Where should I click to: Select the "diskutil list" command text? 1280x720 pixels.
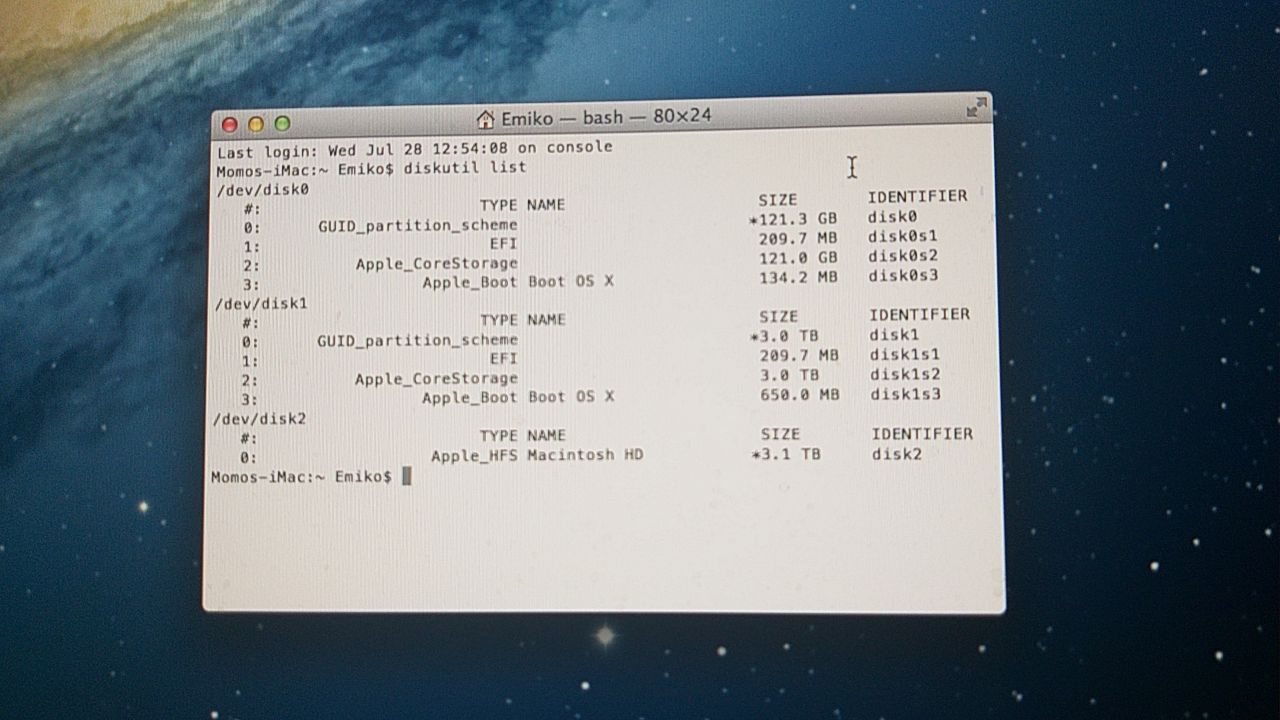click(464, 167)
